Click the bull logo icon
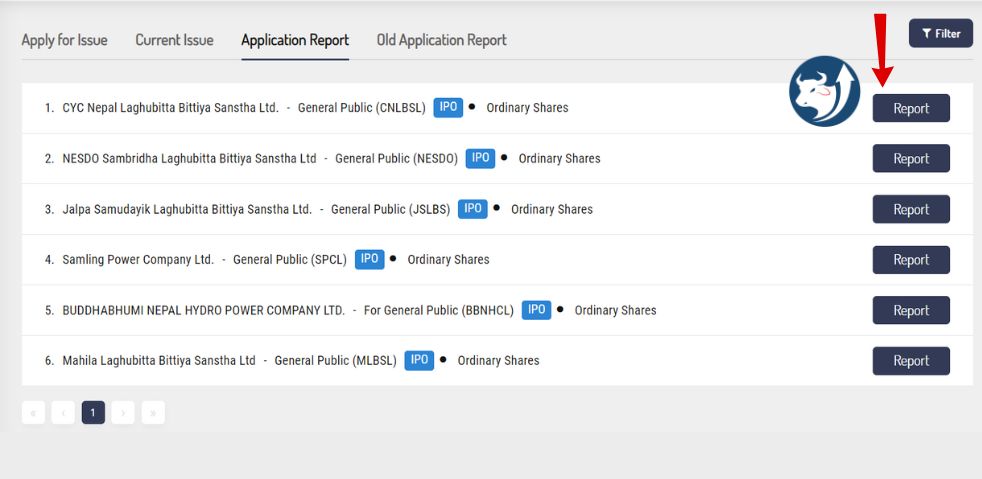Image resolution: width=982 pixels, height=479 pixels. click(824, 91)
